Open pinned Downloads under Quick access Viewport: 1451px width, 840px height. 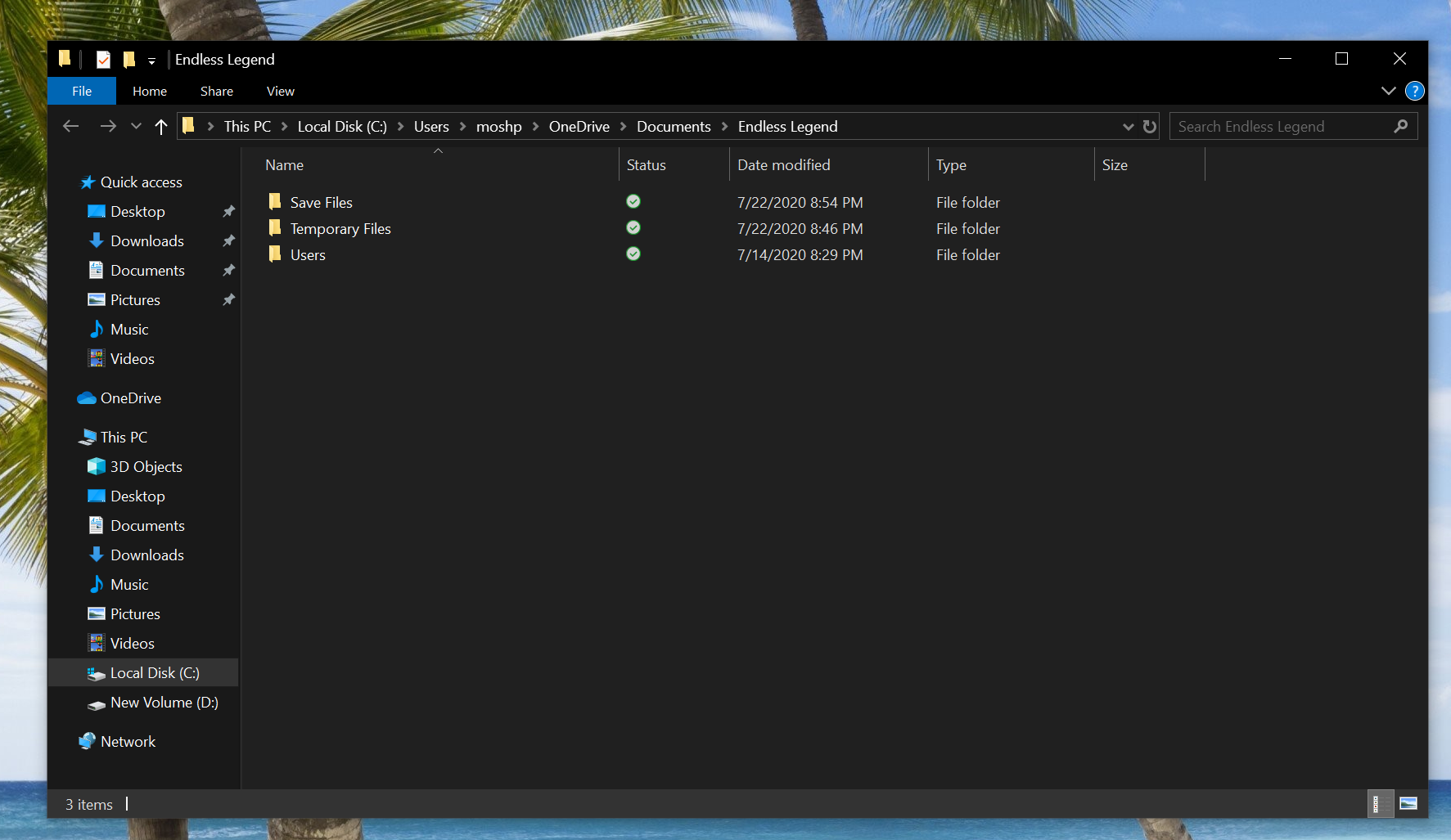click(147, 240)
